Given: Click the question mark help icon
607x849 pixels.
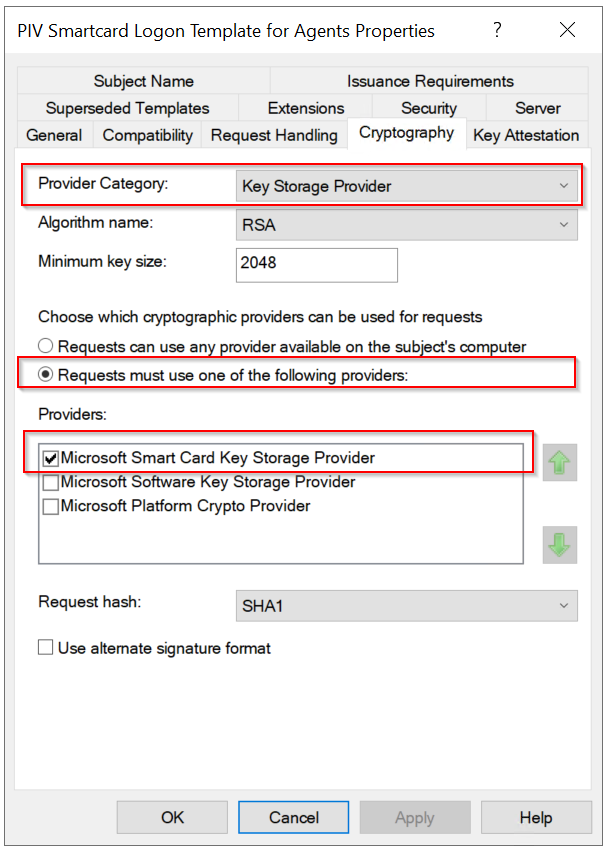Looking at the screenshot, I should (497, 30).
